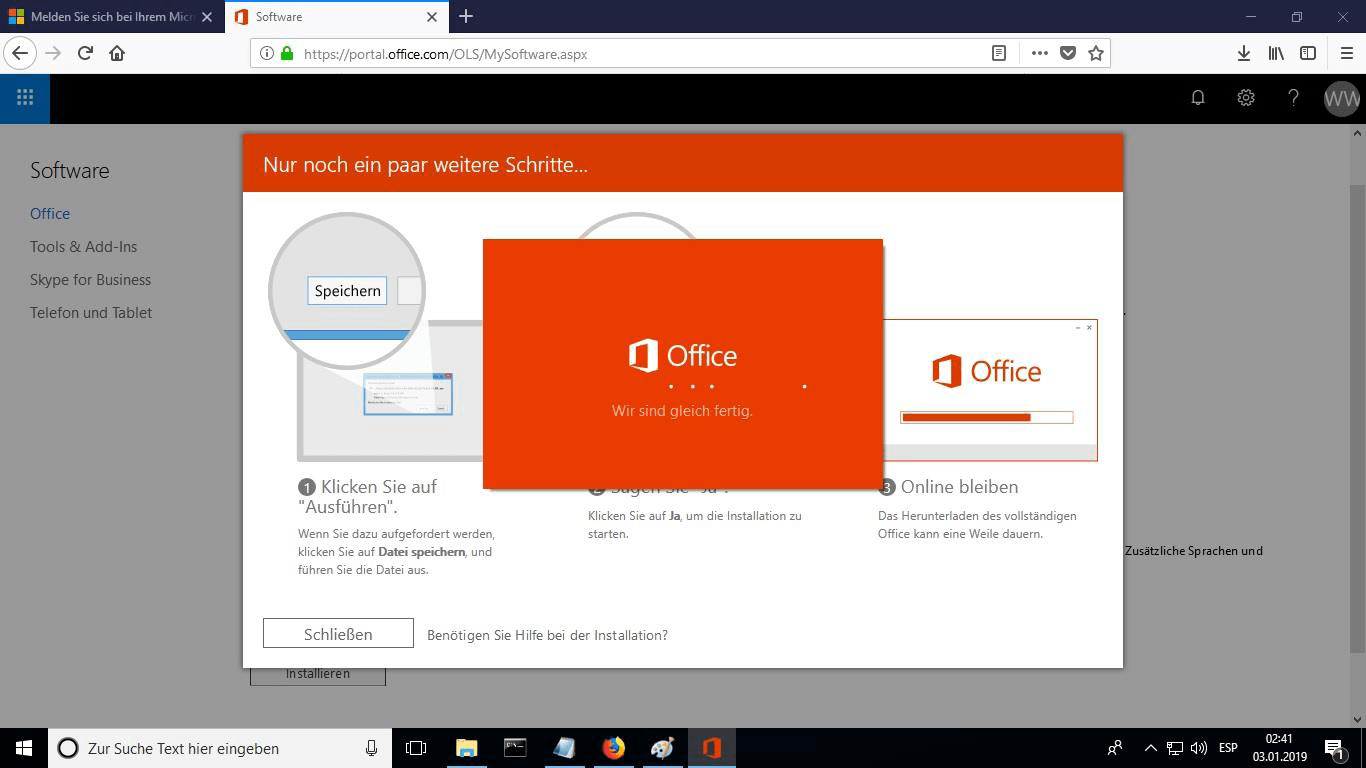Open the installation help link
This screenshot has height=768, width=1366.
pos(547,635)
